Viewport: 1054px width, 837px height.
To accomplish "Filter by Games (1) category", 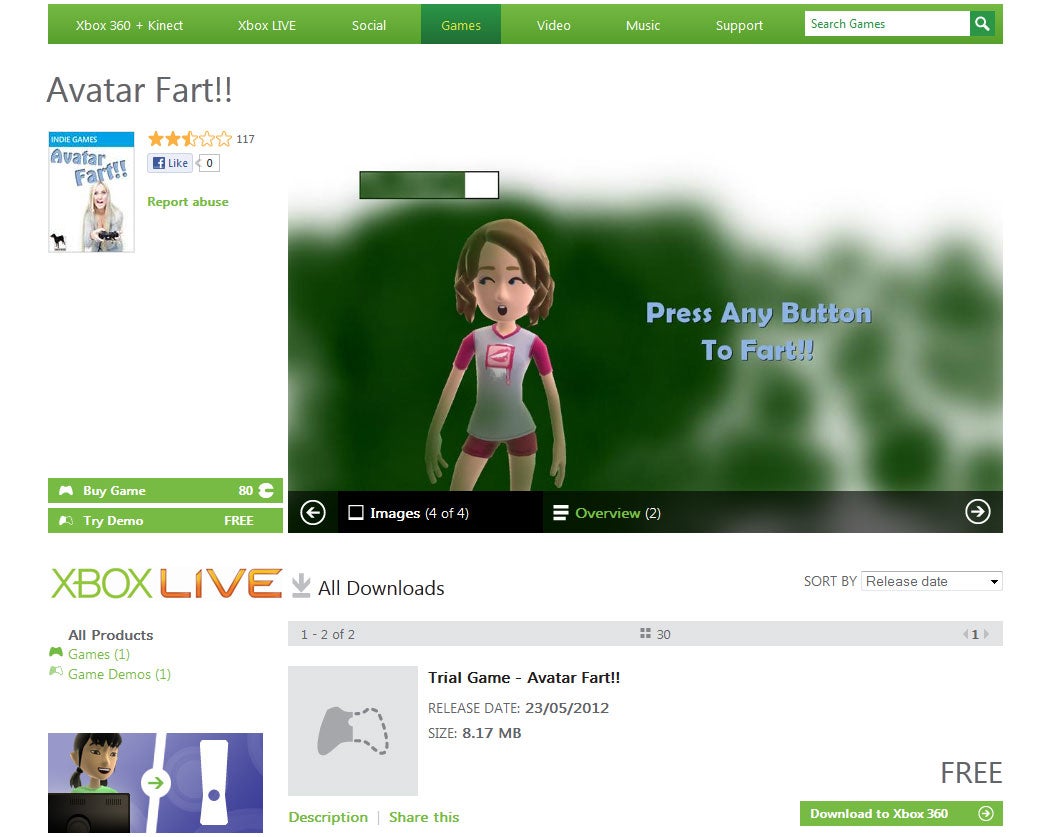I will point(99,654).
